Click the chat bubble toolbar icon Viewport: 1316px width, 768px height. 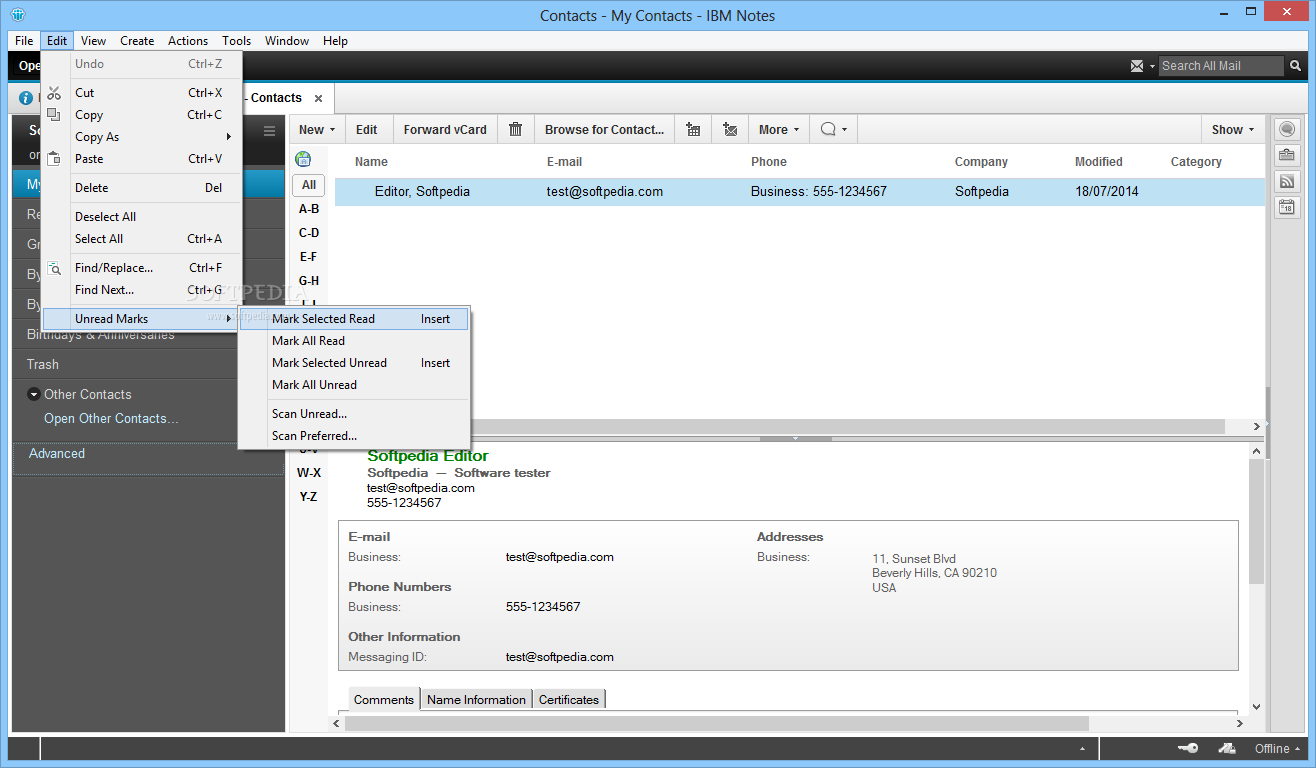(827, 129)
